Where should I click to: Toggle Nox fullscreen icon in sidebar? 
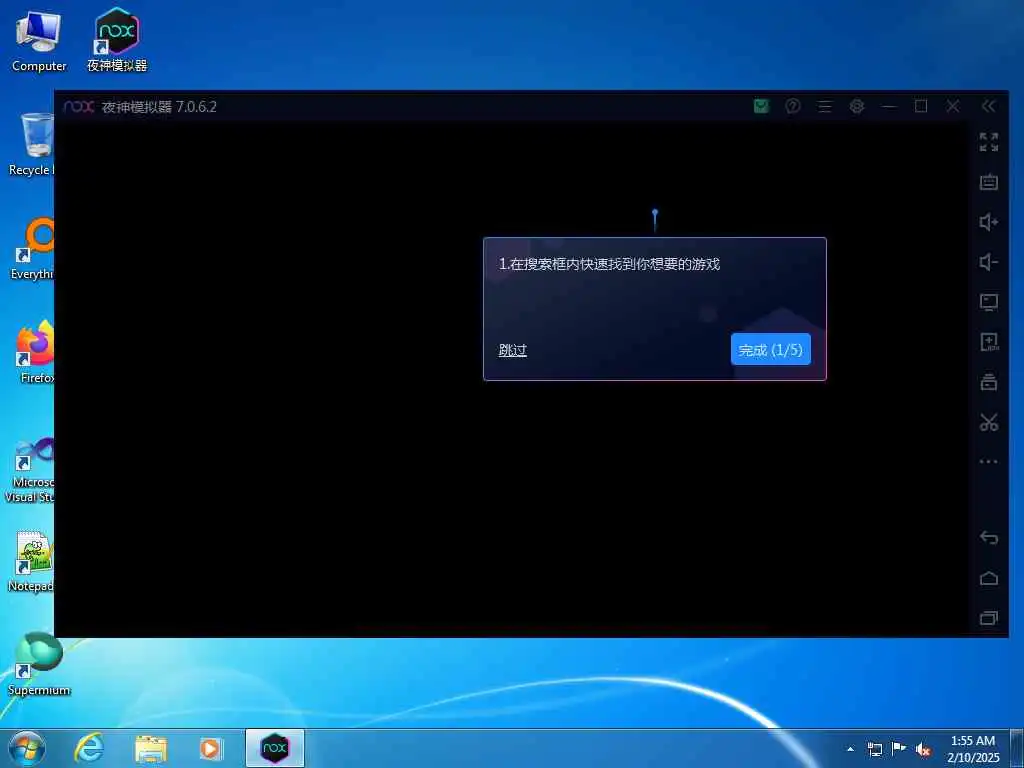[989, 142]
